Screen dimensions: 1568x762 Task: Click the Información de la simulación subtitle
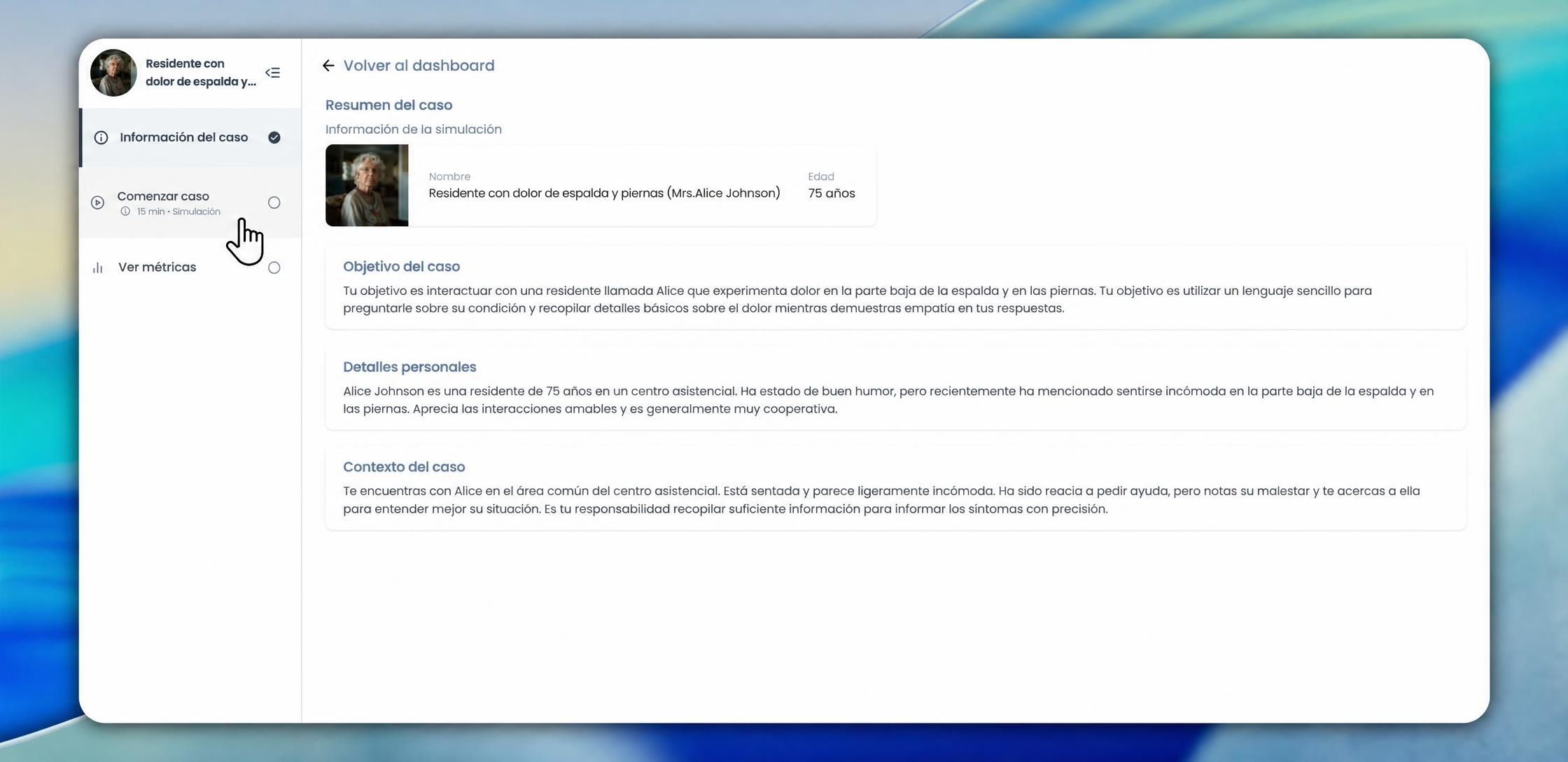click(x=413, y=130)
